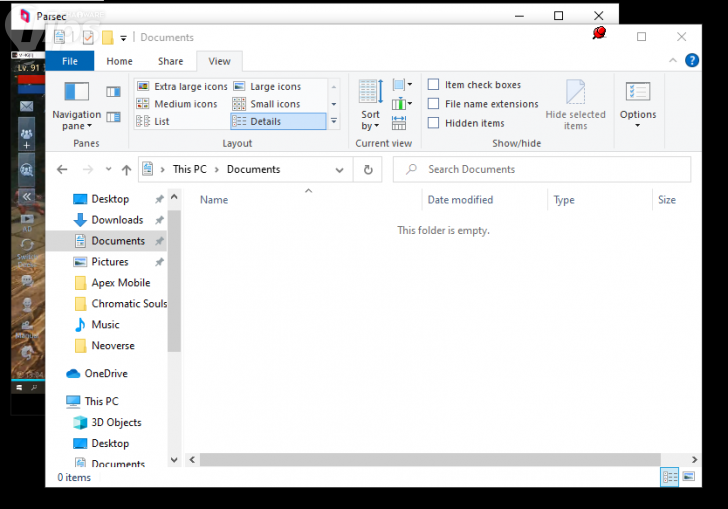Refresh the Documents folder

pos(368,170)
